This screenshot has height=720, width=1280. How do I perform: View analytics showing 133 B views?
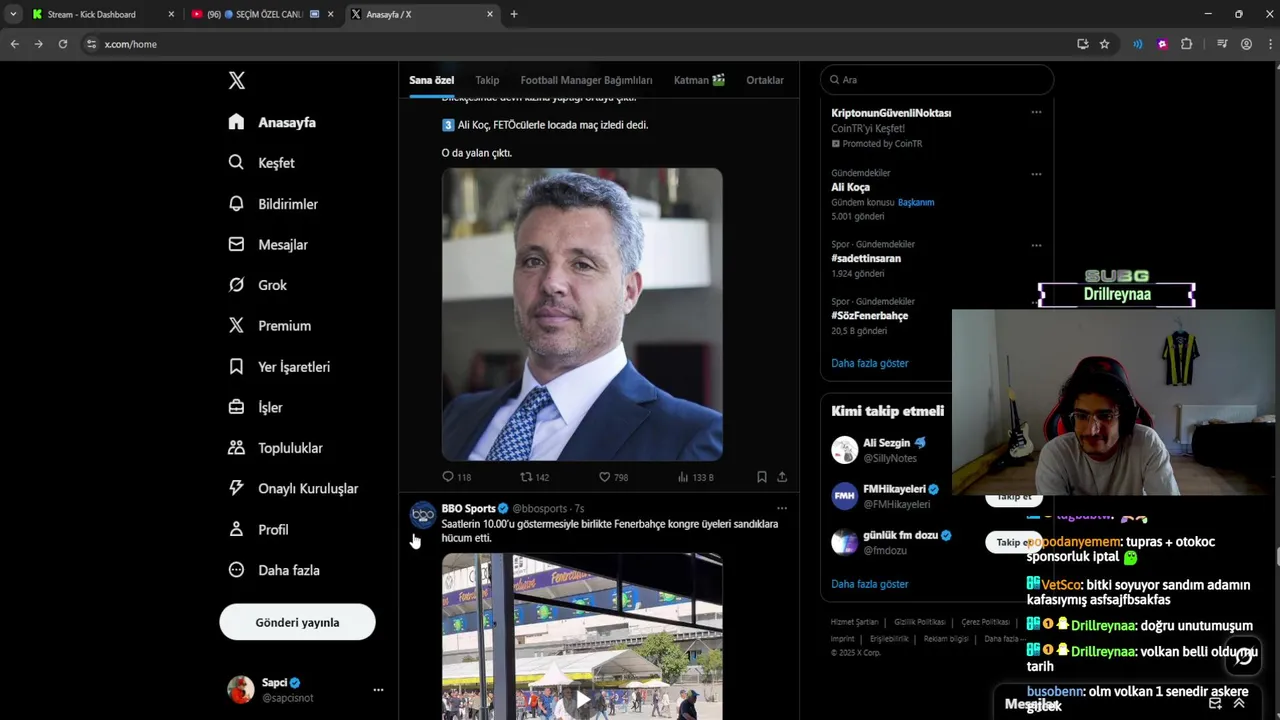[695, 477]
